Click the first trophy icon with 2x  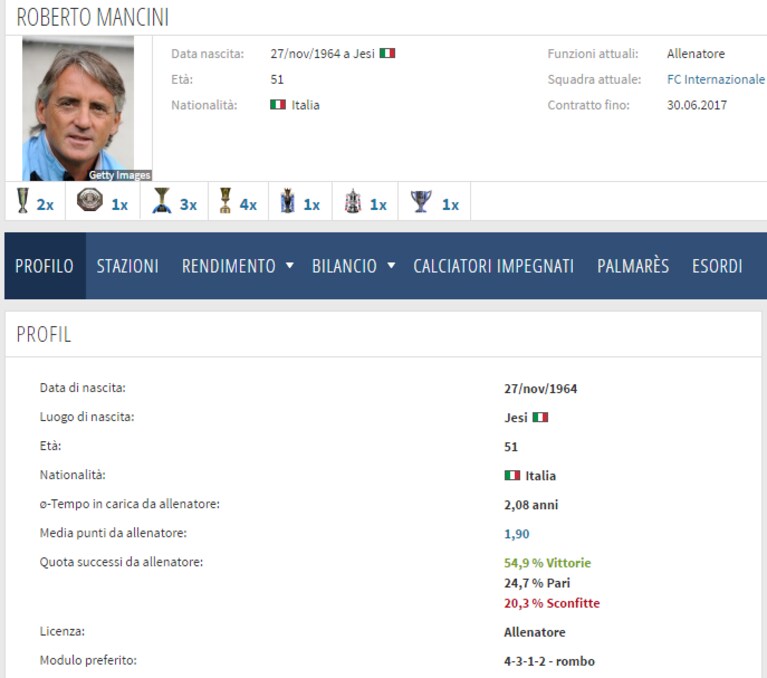(x=23, y=201)
